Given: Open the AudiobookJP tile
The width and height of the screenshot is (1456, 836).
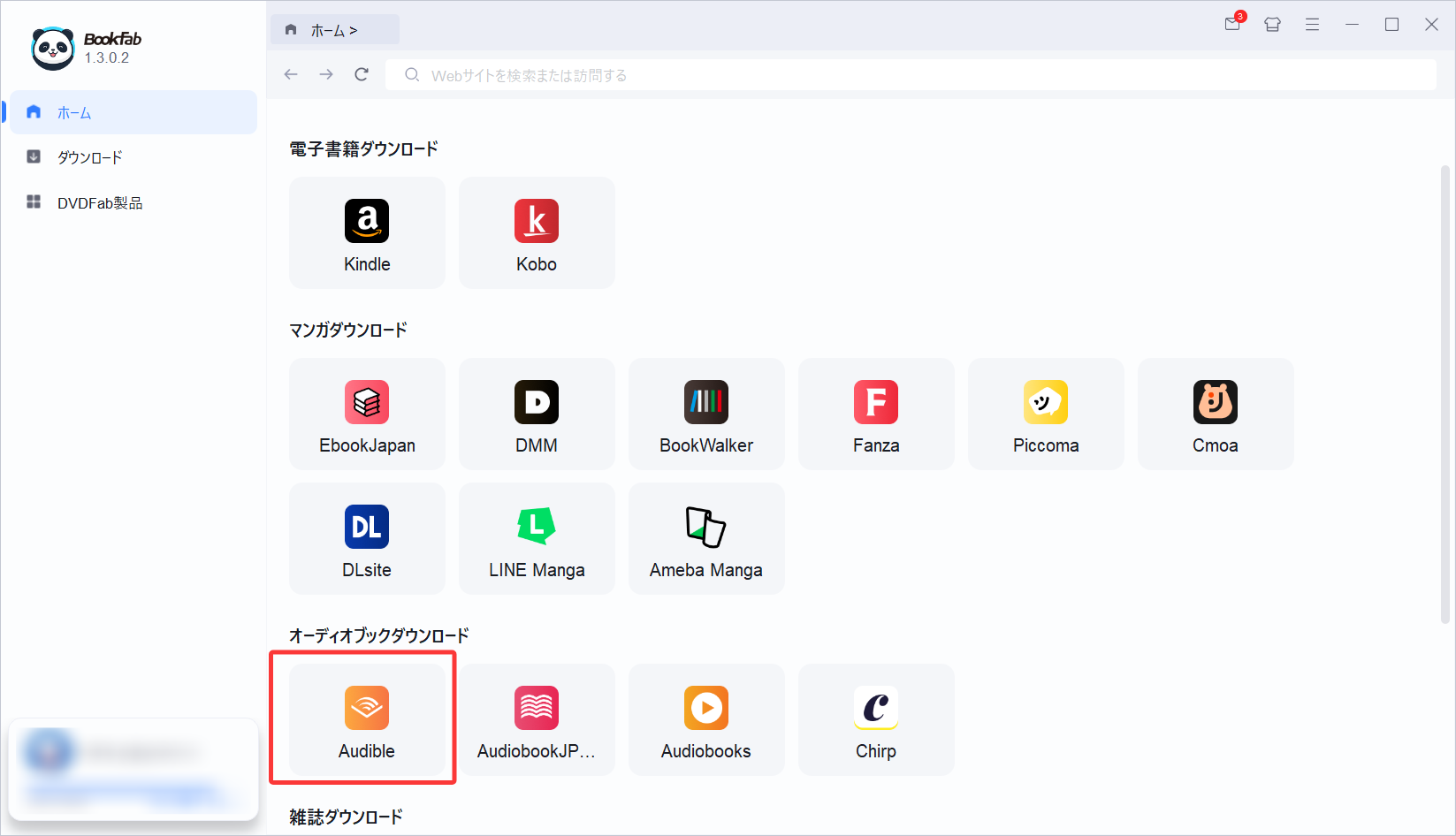Looking at the screenshot, I should click(537, 719).
